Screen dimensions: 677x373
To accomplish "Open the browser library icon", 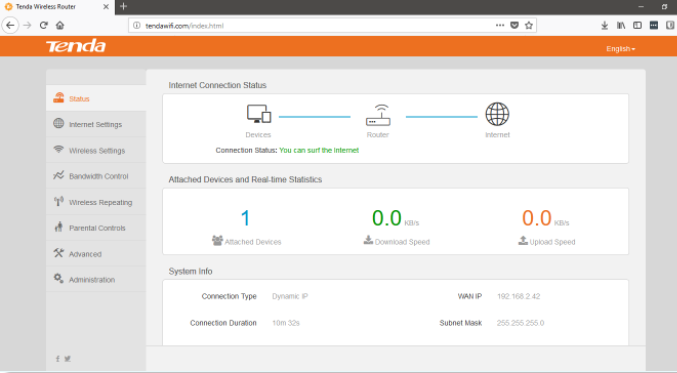I will (621, 25).
